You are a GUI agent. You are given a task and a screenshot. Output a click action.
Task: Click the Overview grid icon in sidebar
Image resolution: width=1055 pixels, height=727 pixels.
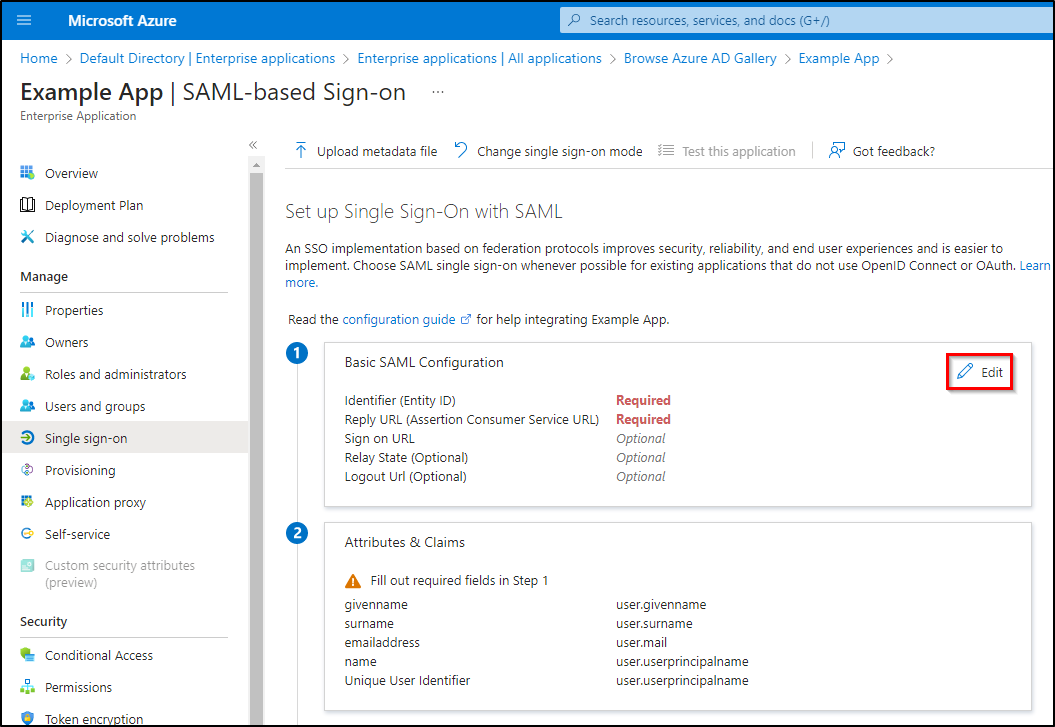(28, 173)
